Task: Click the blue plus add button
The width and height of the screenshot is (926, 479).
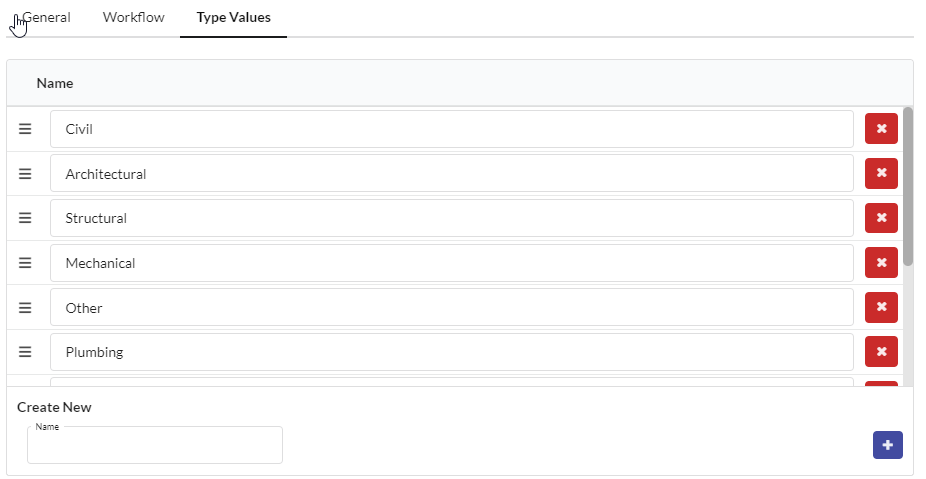Action: point(888,445)
